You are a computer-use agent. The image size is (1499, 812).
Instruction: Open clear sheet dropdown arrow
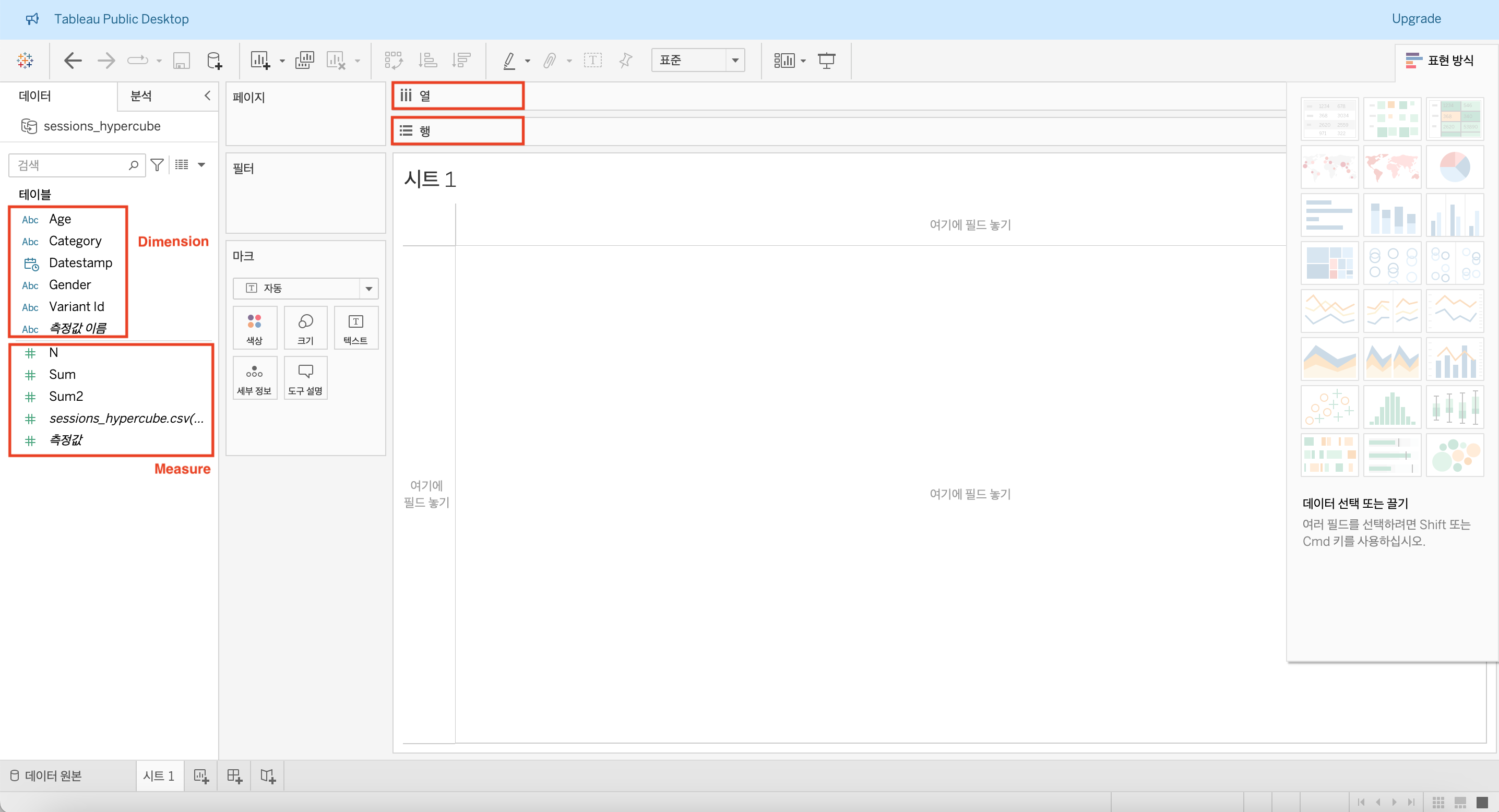[x=358, y=61]
